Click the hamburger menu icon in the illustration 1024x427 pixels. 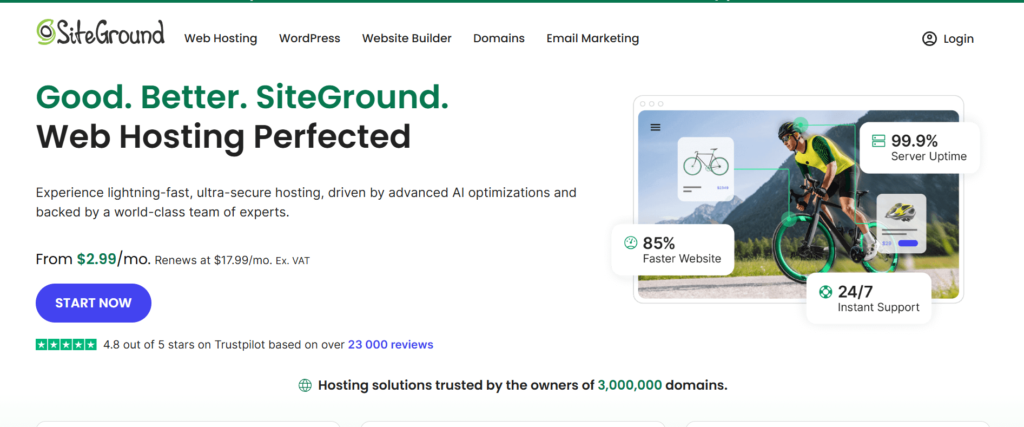655,127
